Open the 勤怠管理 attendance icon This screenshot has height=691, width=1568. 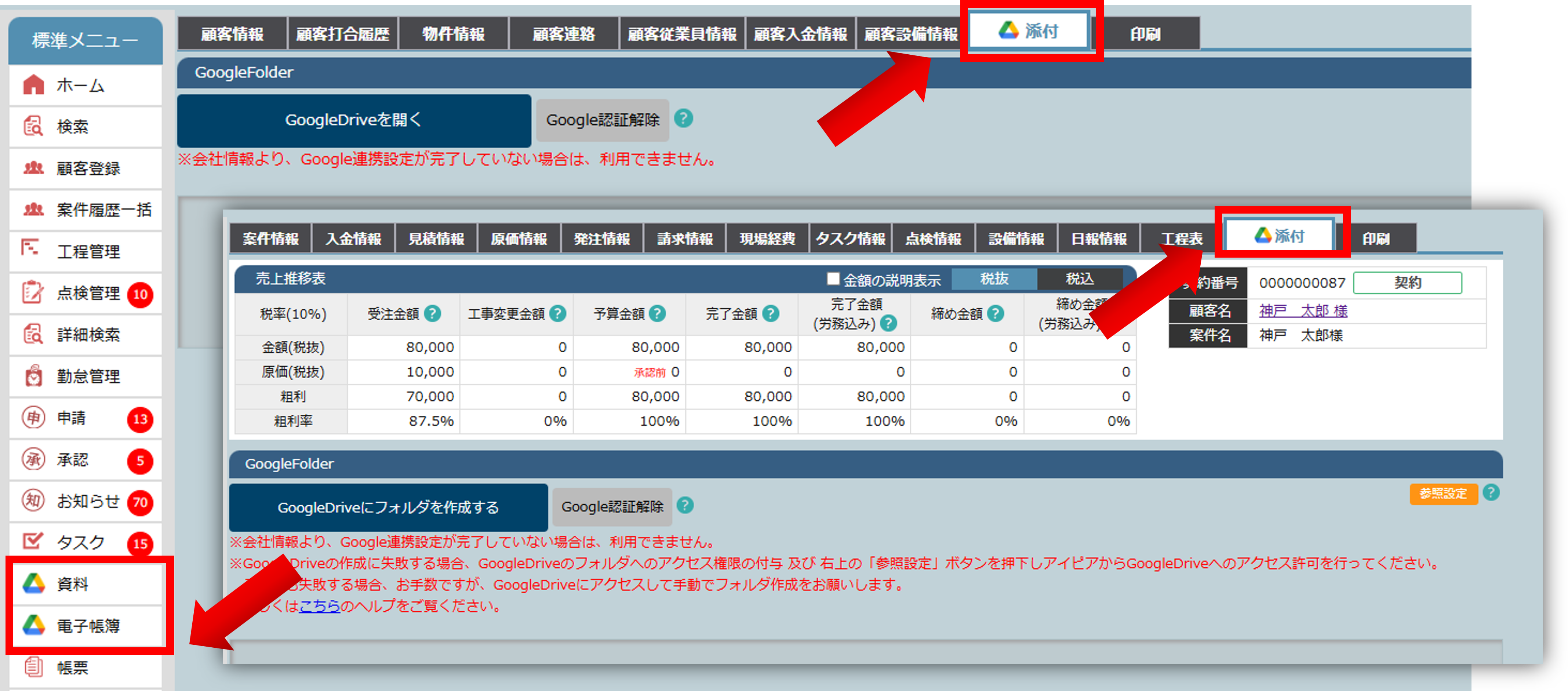[x=33, y=376]
